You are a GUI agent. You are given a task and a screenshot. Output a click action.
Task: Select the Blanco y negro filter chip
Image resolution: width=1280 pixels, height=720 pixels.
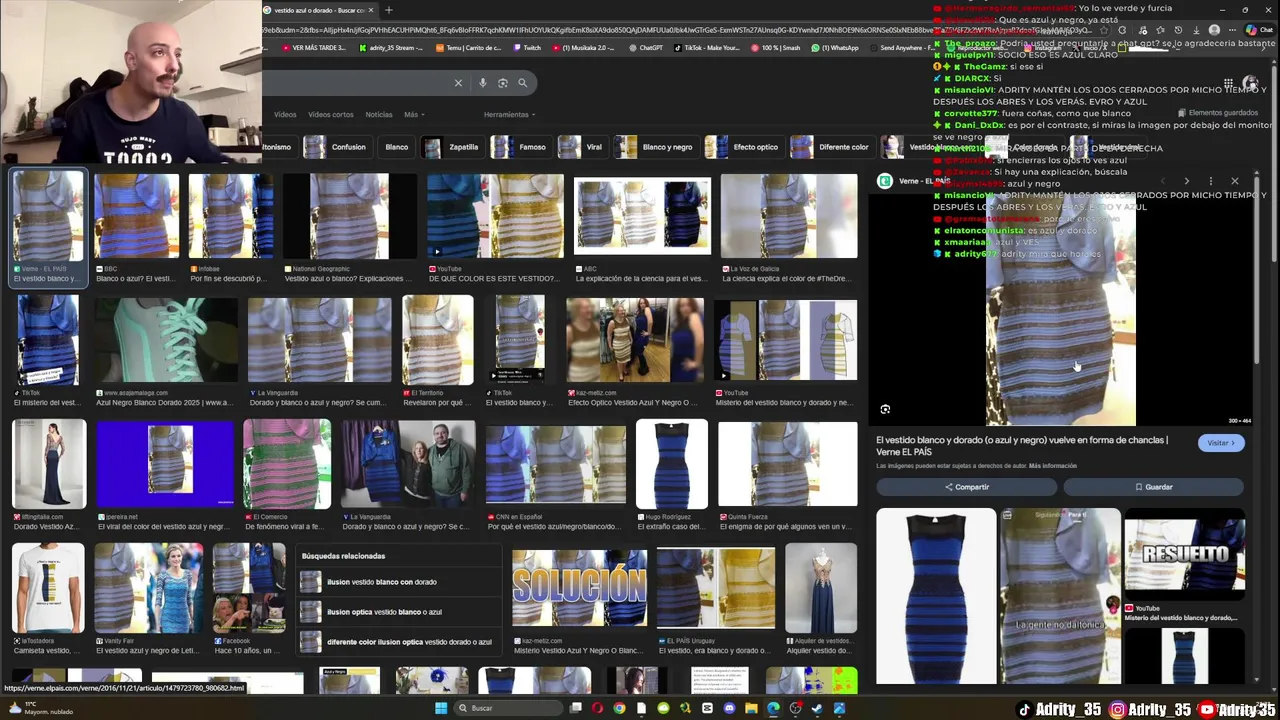(x=656, y=147)
